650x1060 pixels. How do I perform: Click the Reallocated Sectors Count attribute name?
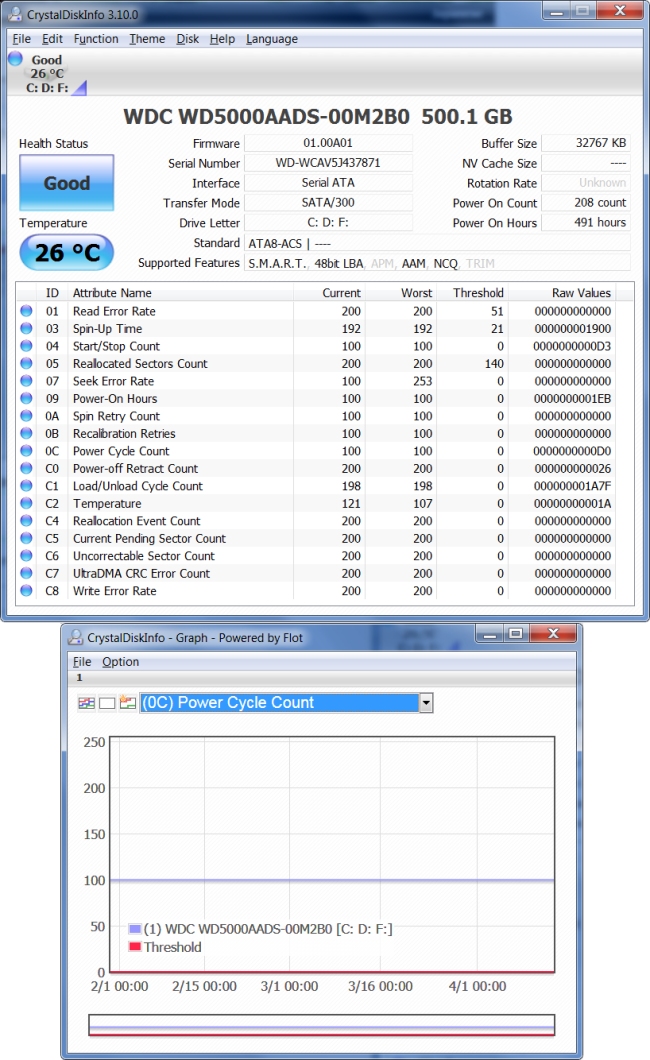coord(141,364)
